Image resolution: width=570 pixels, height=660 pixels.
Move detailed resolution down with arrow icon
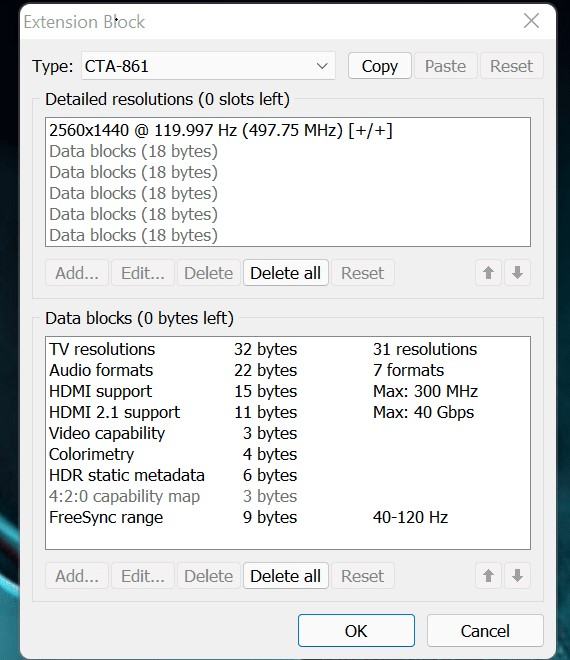(x=517, y=273)
